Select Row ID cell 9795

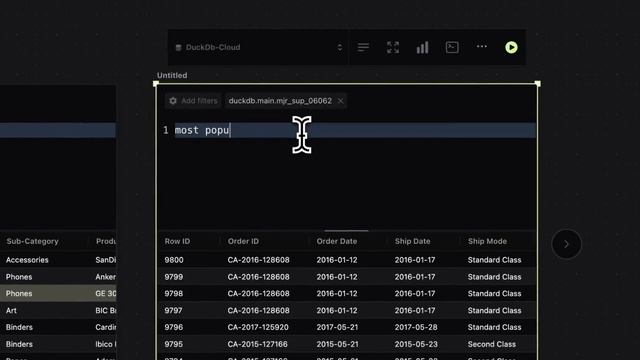tap(173, 344)
